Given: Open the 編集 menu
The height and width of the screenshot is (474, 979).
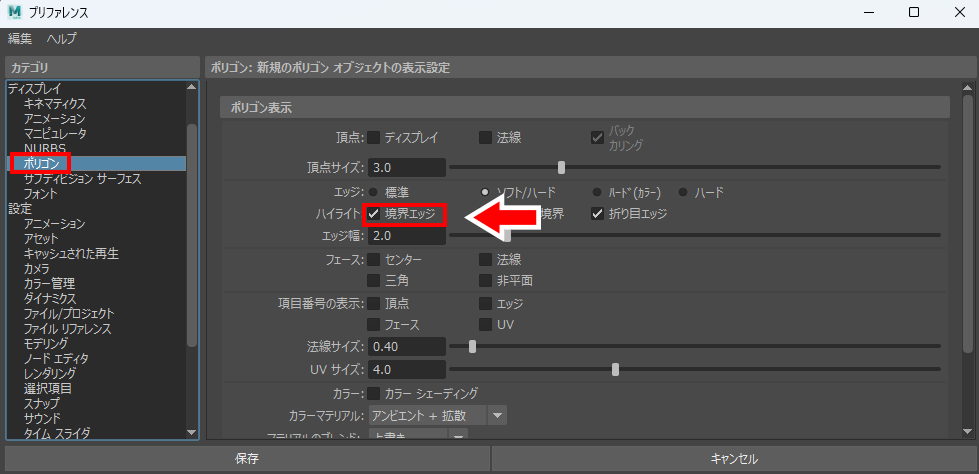Looking at the screenshot, I should (20, 38).
